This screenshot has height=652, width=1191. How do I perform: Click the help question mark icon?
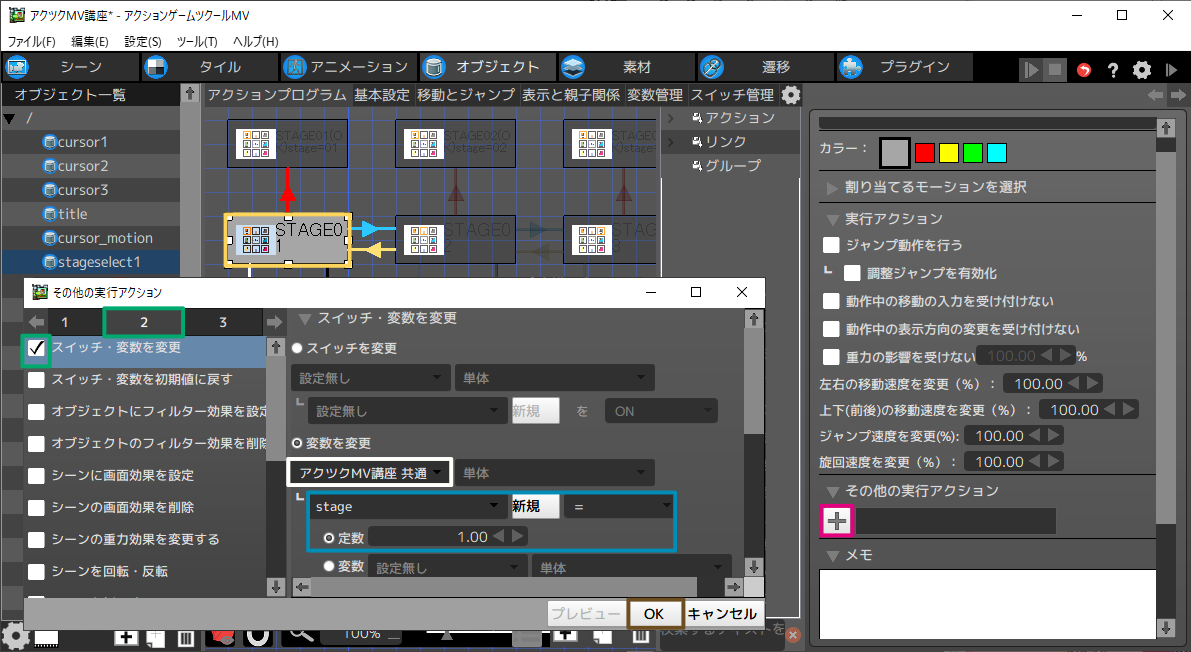[x=1112, y=69]
